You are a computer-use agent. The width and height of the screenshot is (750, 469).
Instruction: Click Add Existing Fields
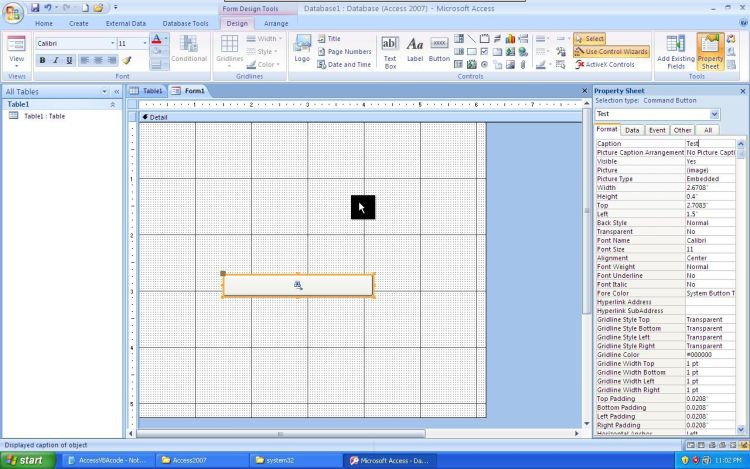(x=676, y=52)
